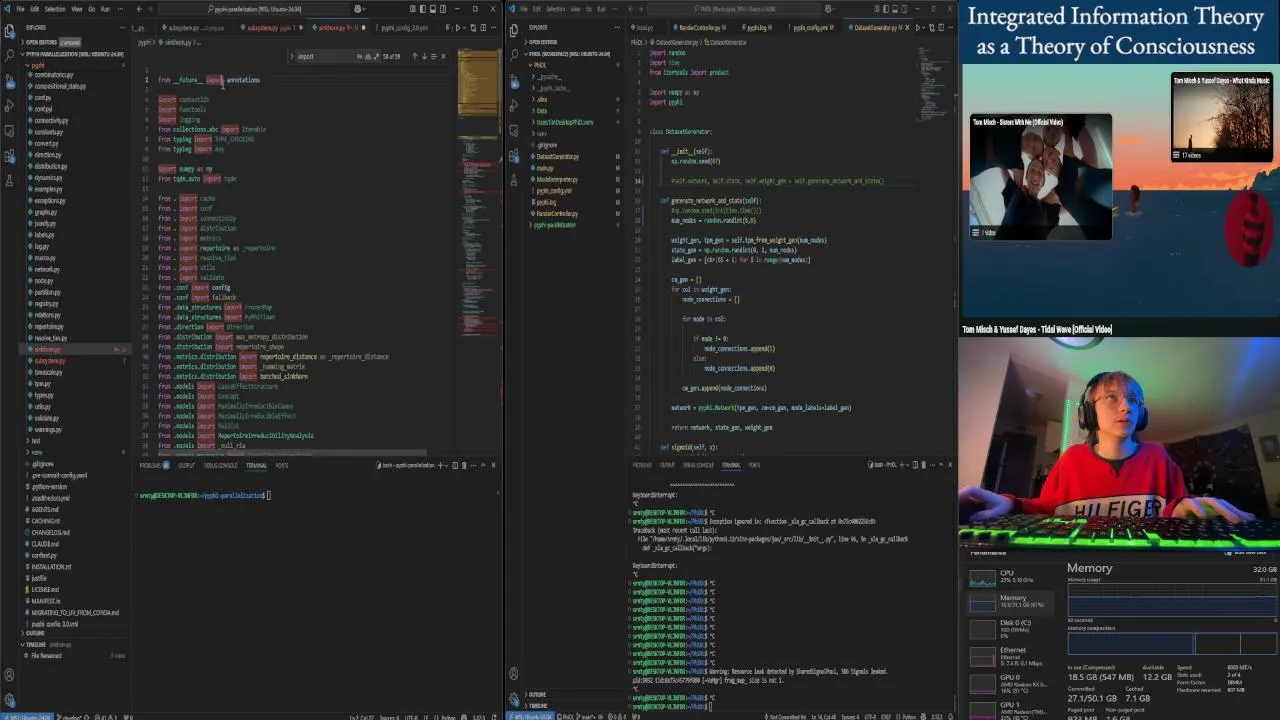Open Source Control in right VS Code window
The image size is (1280, 720).
(x=513, y=81)
